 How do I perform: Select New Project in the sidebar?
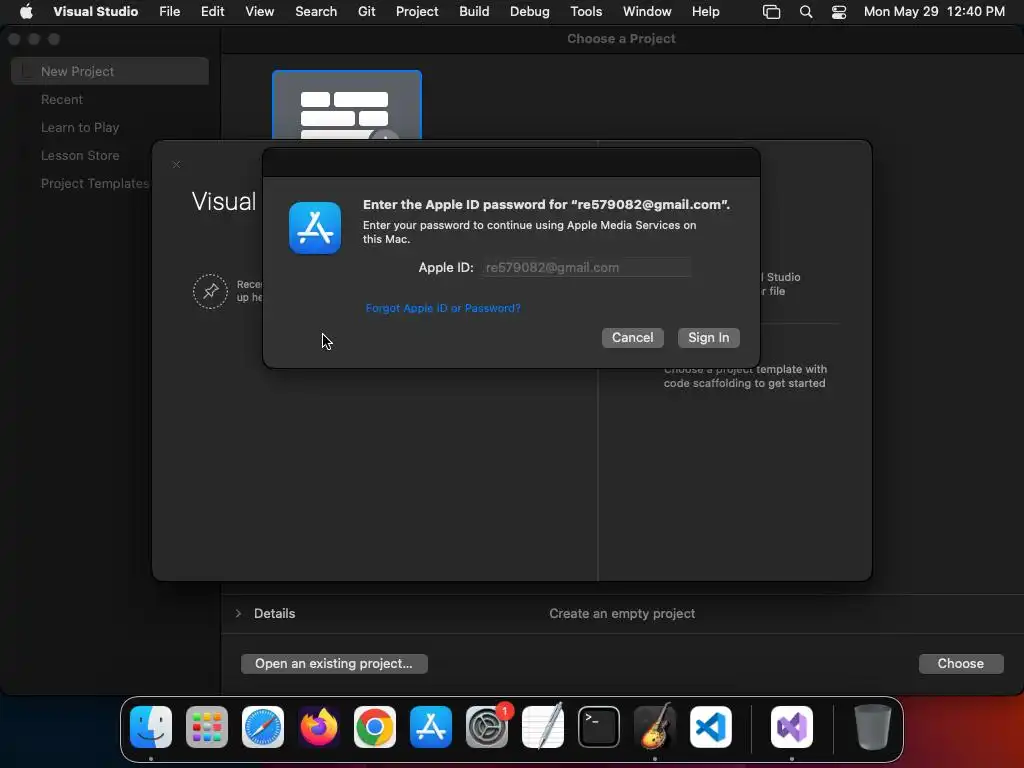point(110,71)
